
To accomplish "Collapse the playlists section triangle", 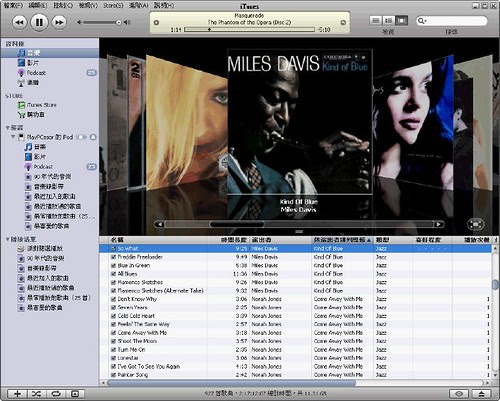I will pos(7,239).
